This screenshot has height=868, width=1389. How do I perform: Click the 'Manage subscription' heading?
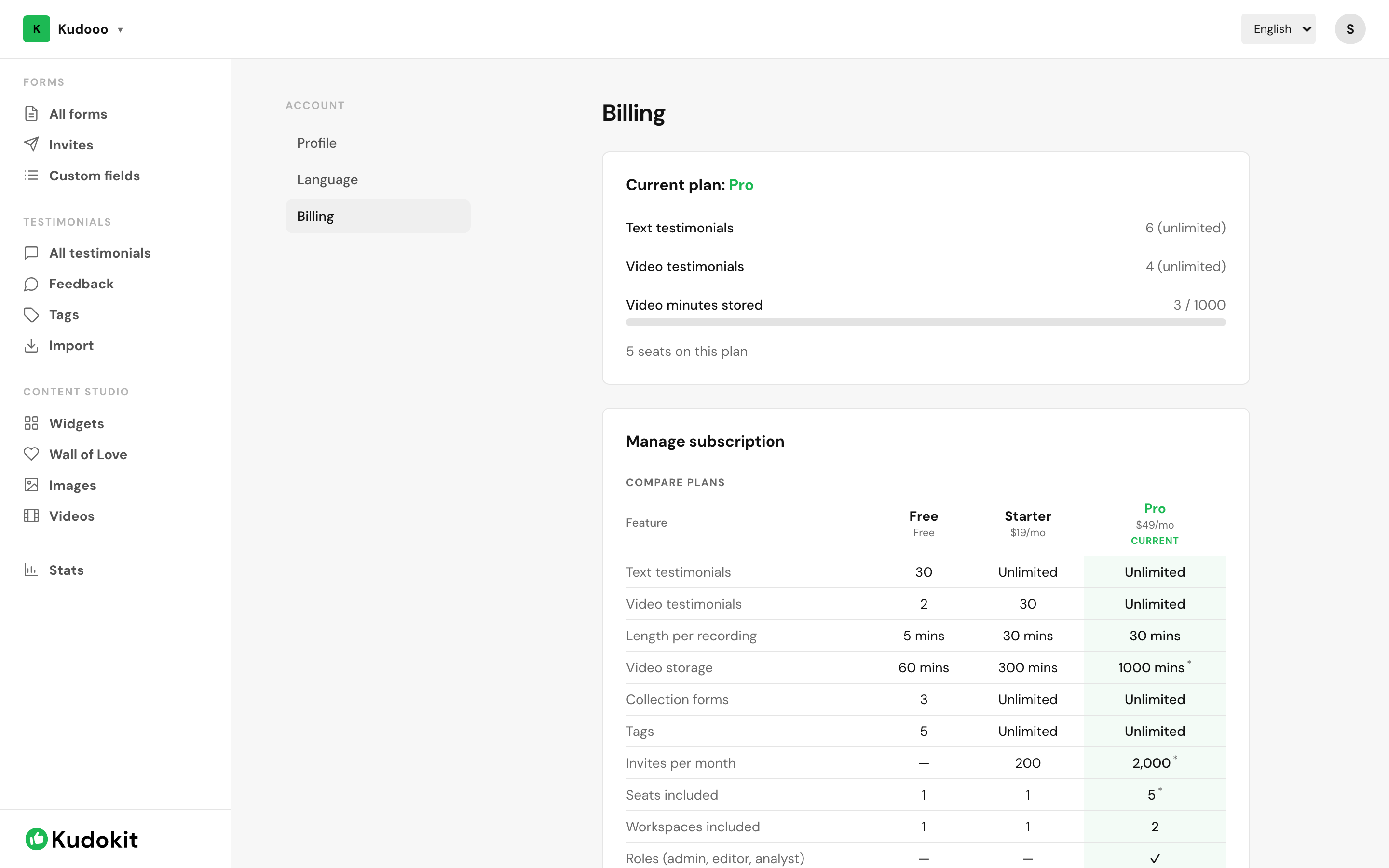point(705,441)
